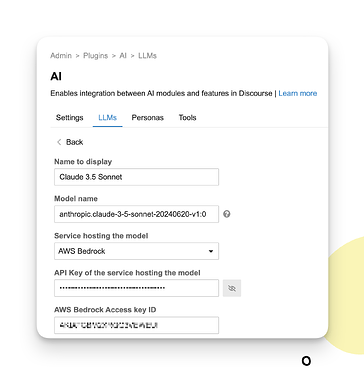Image resolution: width=364 pixels, height=375 pixels.
Task: Click the Back chevron icon
Action: coord(59,142)
